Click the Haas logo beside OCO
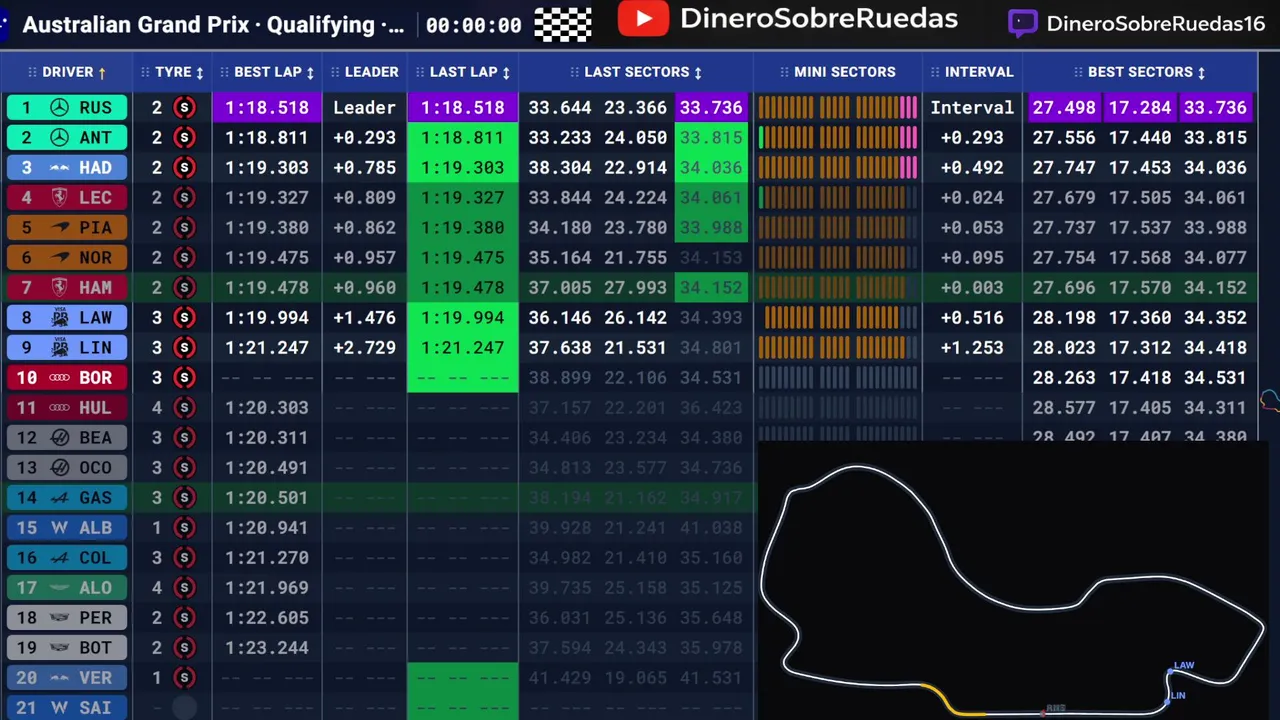The width and height of the screenshot is (1280, 720). [x=59, y=467]
